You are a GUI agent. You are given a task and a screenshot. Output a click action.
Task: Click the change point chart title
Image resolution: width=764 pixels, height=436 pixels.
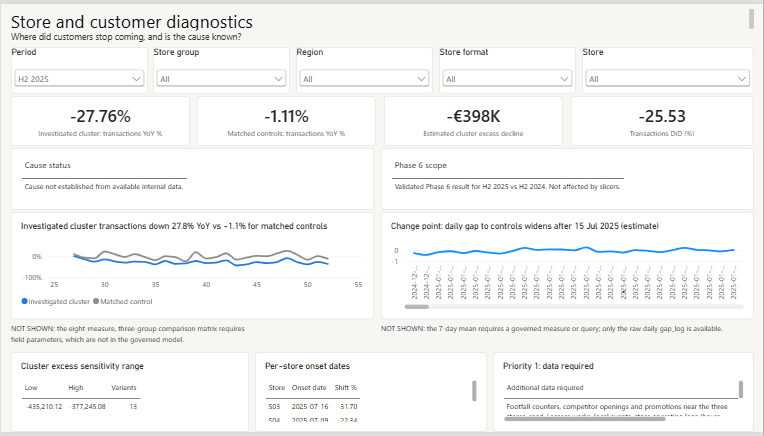pos(525,226)
